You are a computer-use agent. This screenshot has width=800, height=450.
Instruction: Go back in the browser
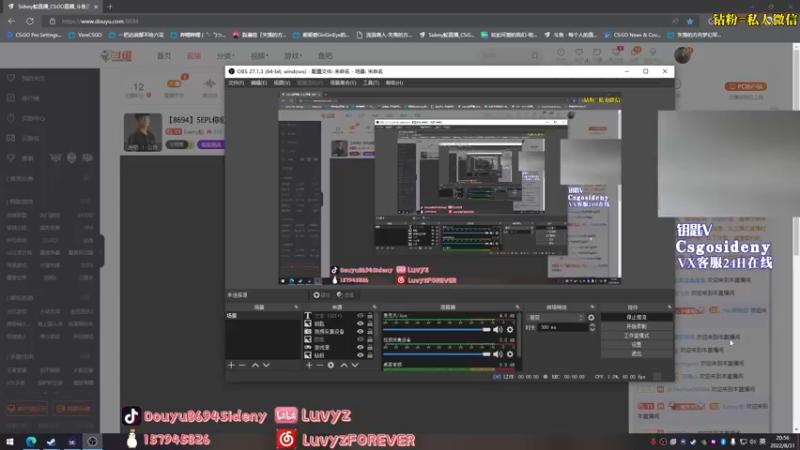point(11,21)
